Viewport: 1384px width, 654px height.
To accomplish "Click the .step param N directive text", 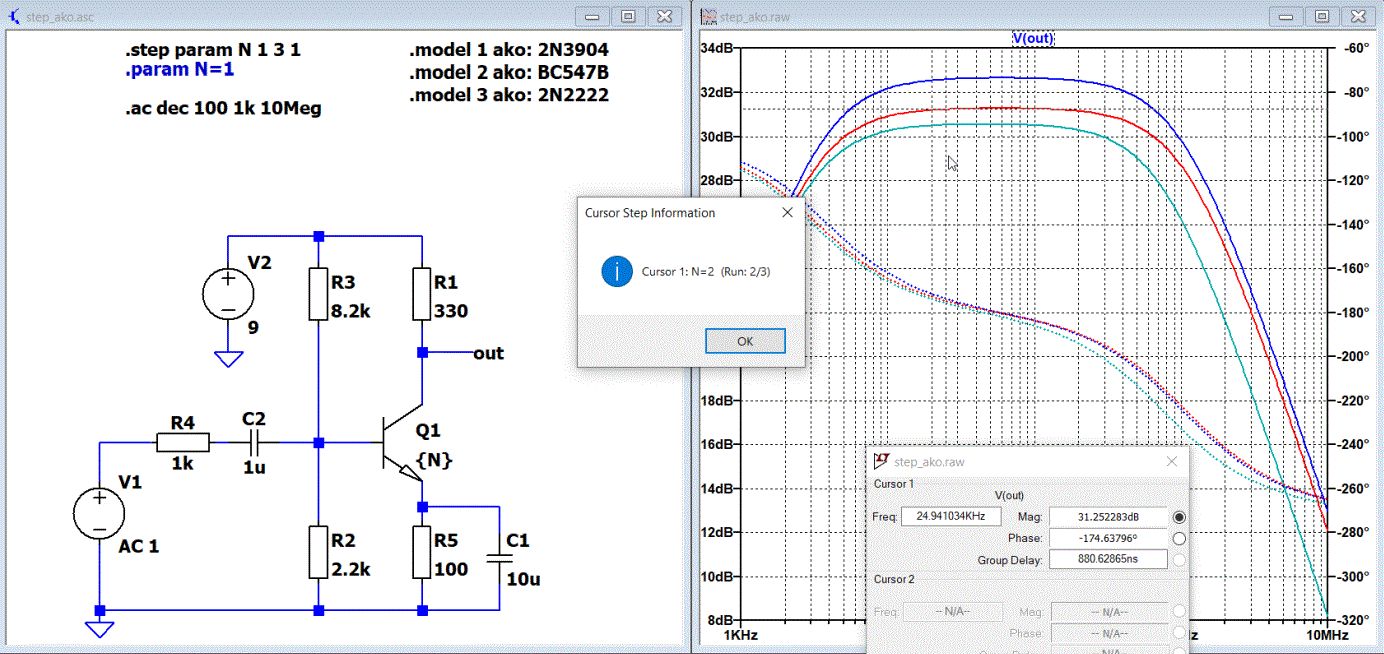I will [212, 50].
